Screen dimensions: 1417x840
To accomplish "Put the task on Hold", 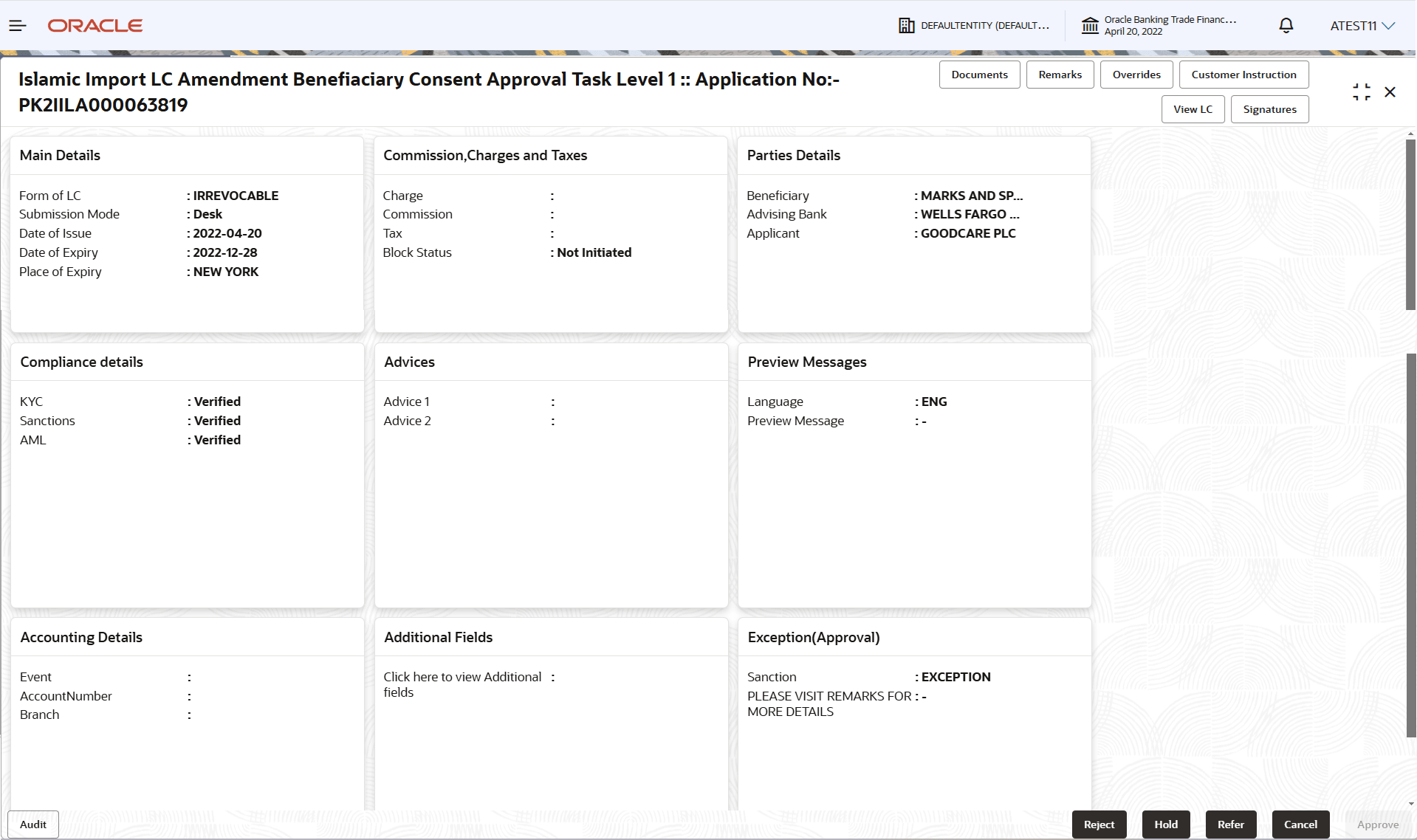I will [x=1165, y=824].
